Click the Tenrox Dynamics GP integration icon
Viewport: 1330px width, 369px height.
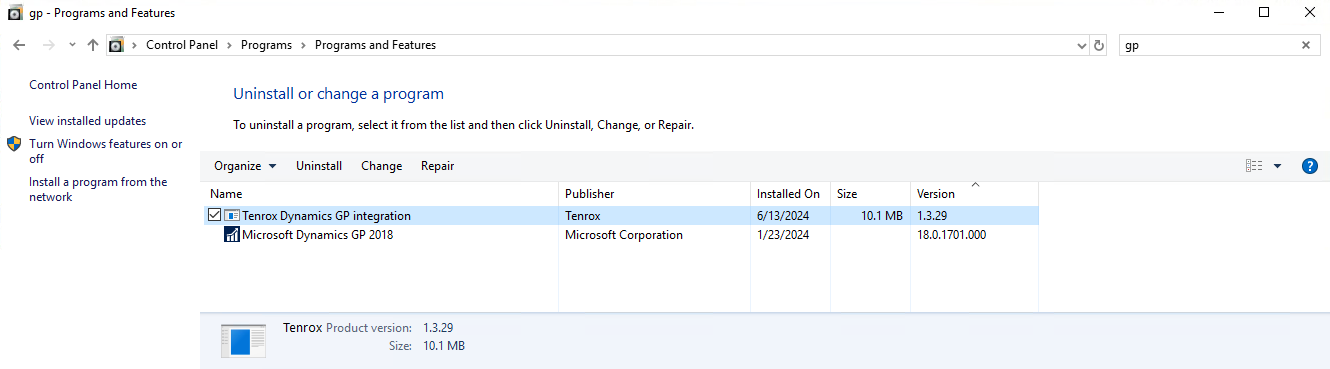pyautogui.click(x=232, y=215)
